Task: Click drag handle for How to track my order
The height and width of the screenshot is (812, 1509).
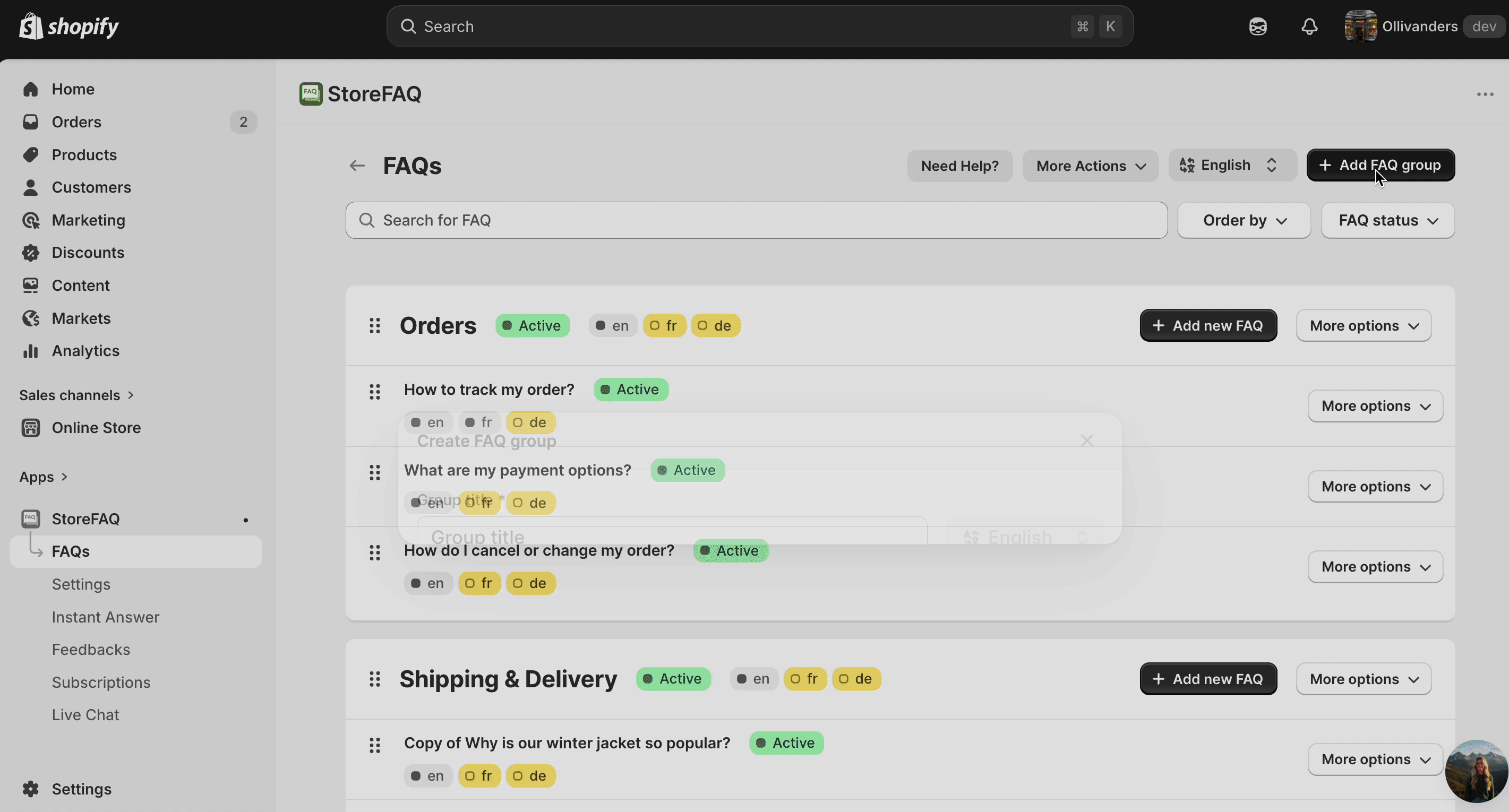Action: point(375,392)
